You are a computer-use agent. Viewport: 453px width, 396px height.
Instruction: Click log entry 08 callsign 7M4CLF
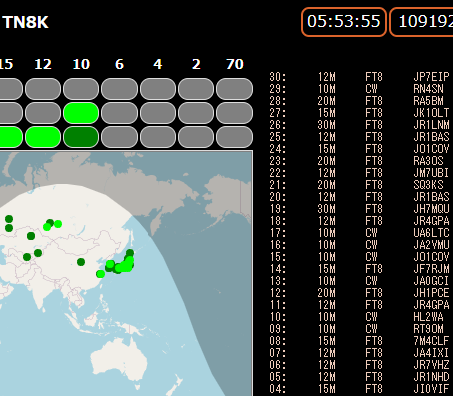tap(431, 341)
